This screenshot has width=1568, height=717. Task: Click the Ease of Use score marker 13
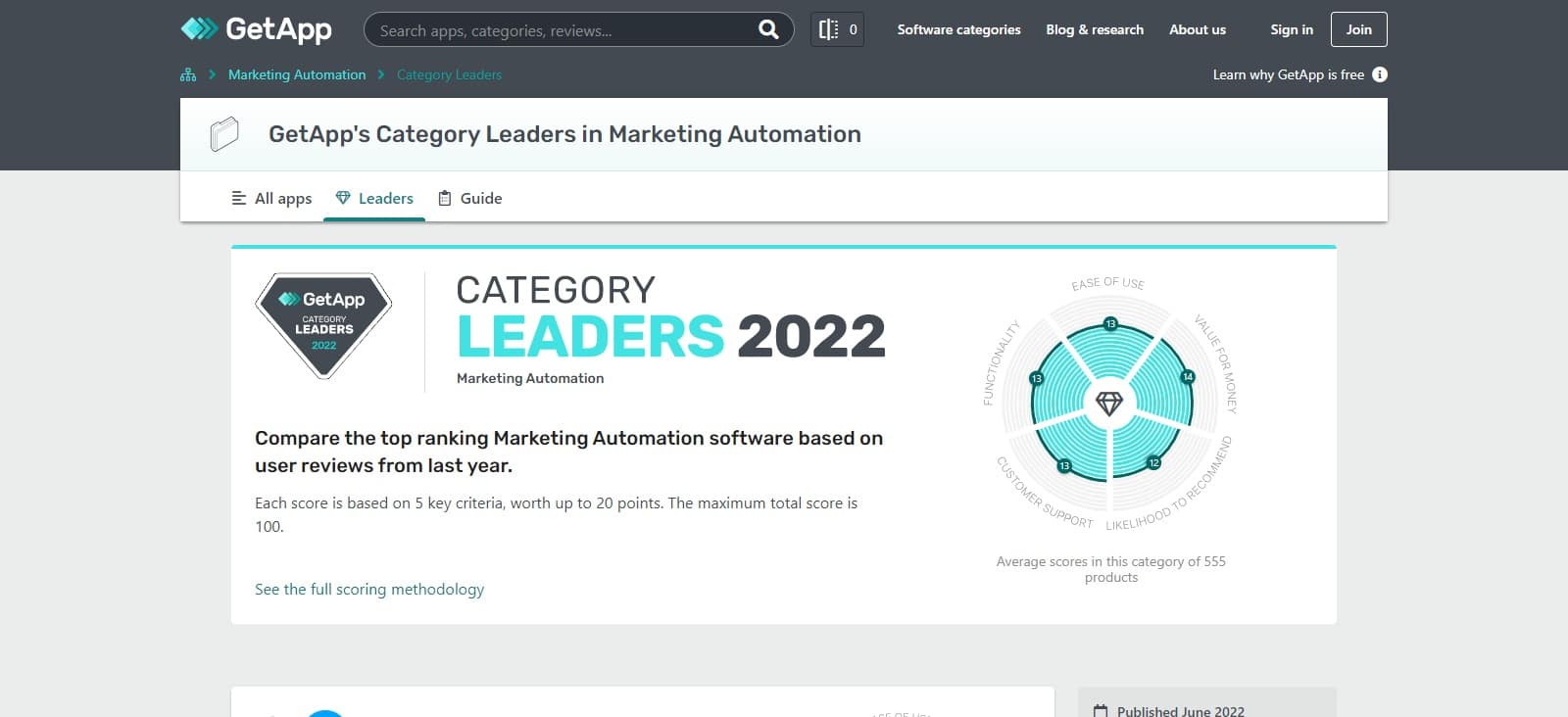(1110, 323)
